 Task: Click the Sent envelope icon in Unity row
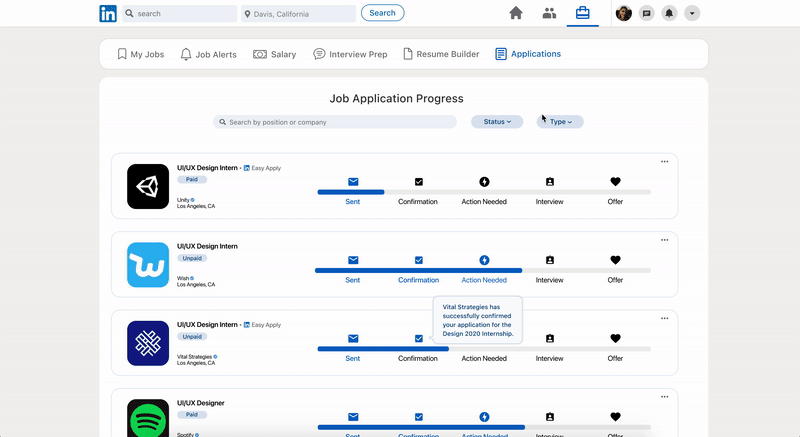(353, 182)
